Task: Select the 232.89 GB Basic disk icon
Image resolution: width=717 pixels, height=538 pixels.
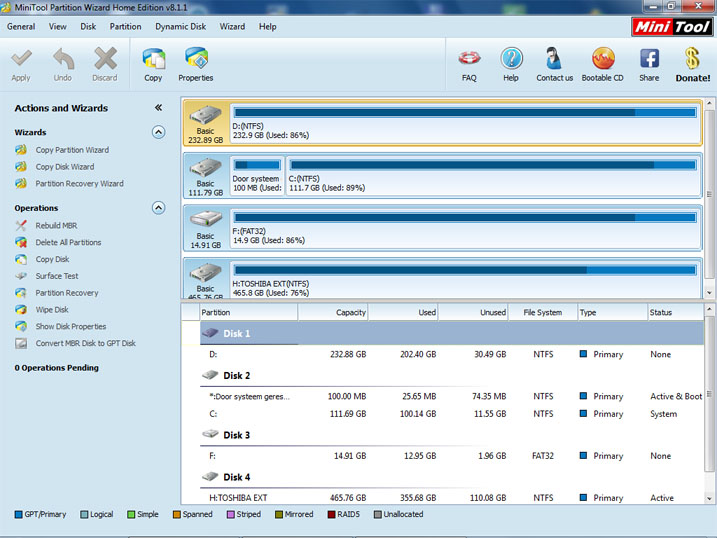Action: (205, 115)
